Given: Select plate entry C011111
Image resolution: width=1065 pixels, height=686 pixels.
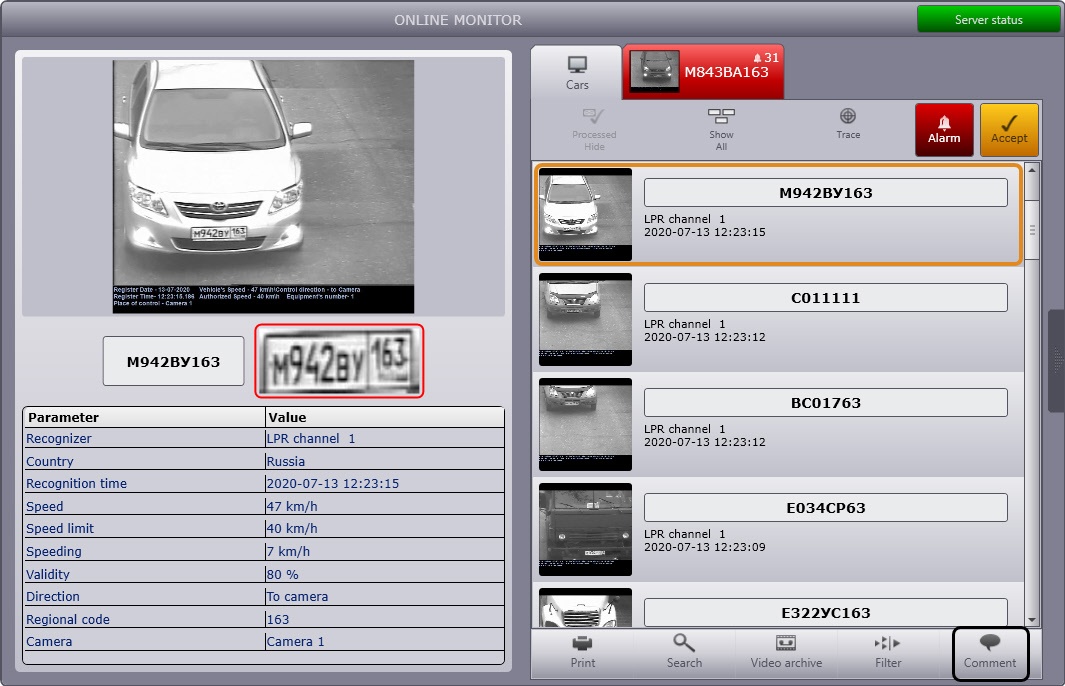Looking at the screenshot, I should tap(825, 298).
